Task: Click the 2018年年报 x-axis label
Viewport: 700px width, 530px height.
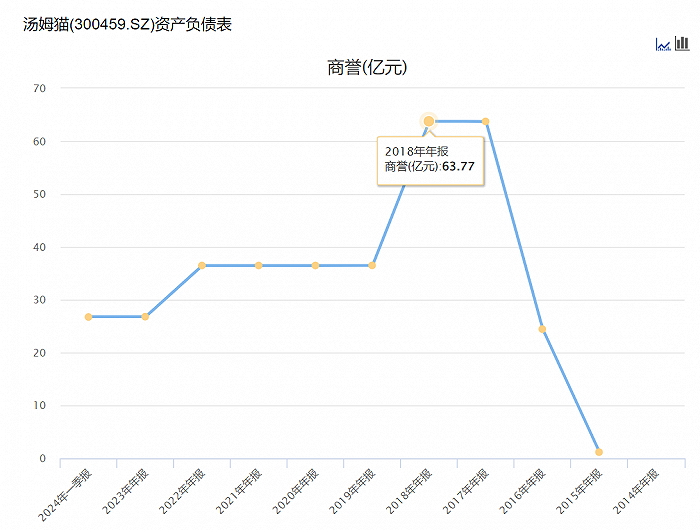Action: tap(408, 491)
